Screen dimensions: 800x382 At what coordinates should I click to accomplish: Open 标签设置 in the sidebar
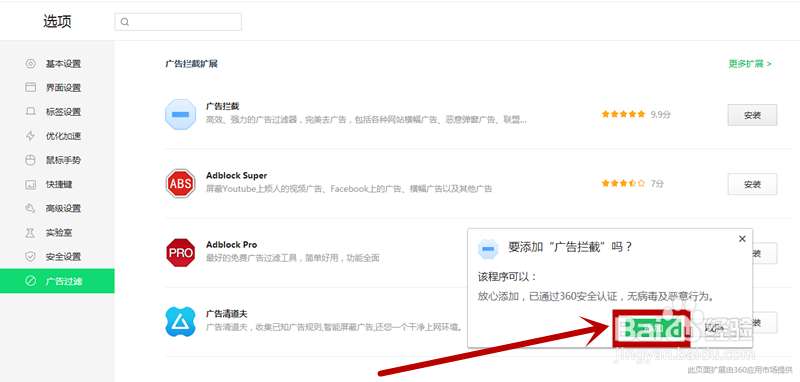(57, 112)
